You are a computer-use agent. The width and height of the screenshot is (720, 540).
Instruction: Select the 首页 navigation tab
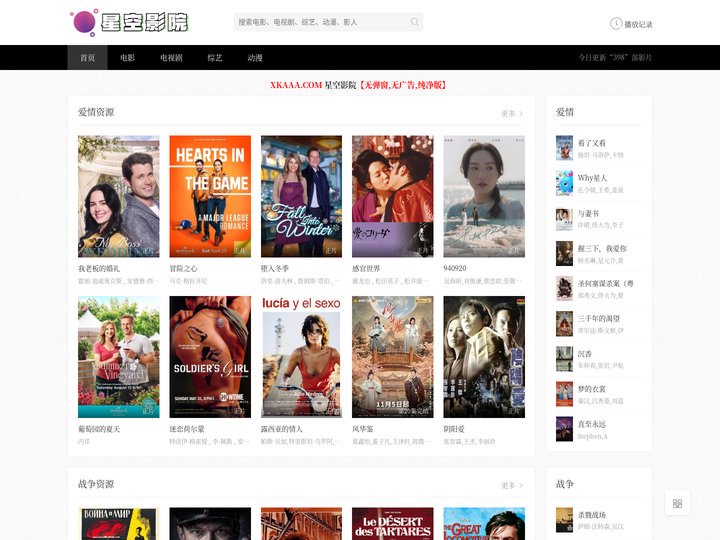(x=87, y=57)
